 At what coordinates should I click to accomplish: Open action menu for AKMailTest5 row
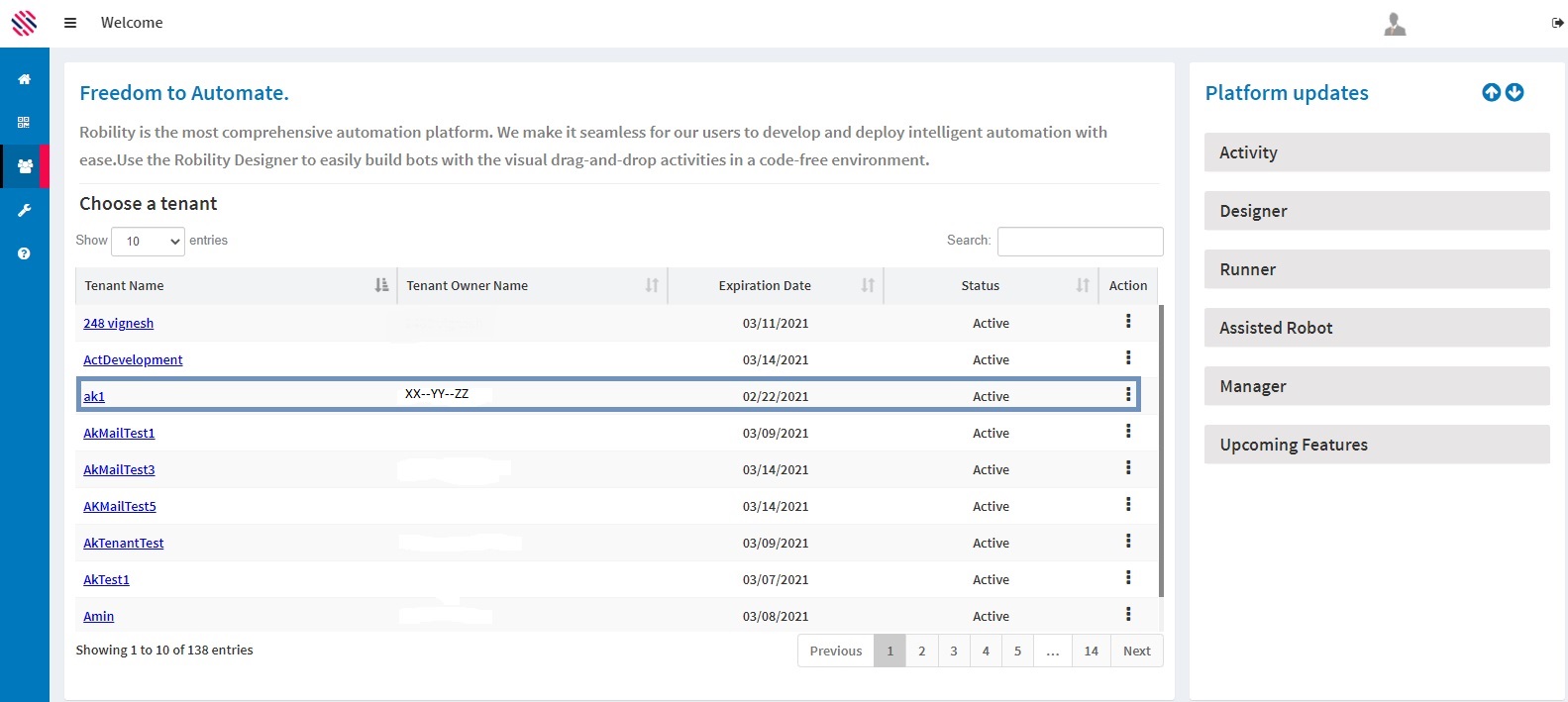click(1128, 504)
